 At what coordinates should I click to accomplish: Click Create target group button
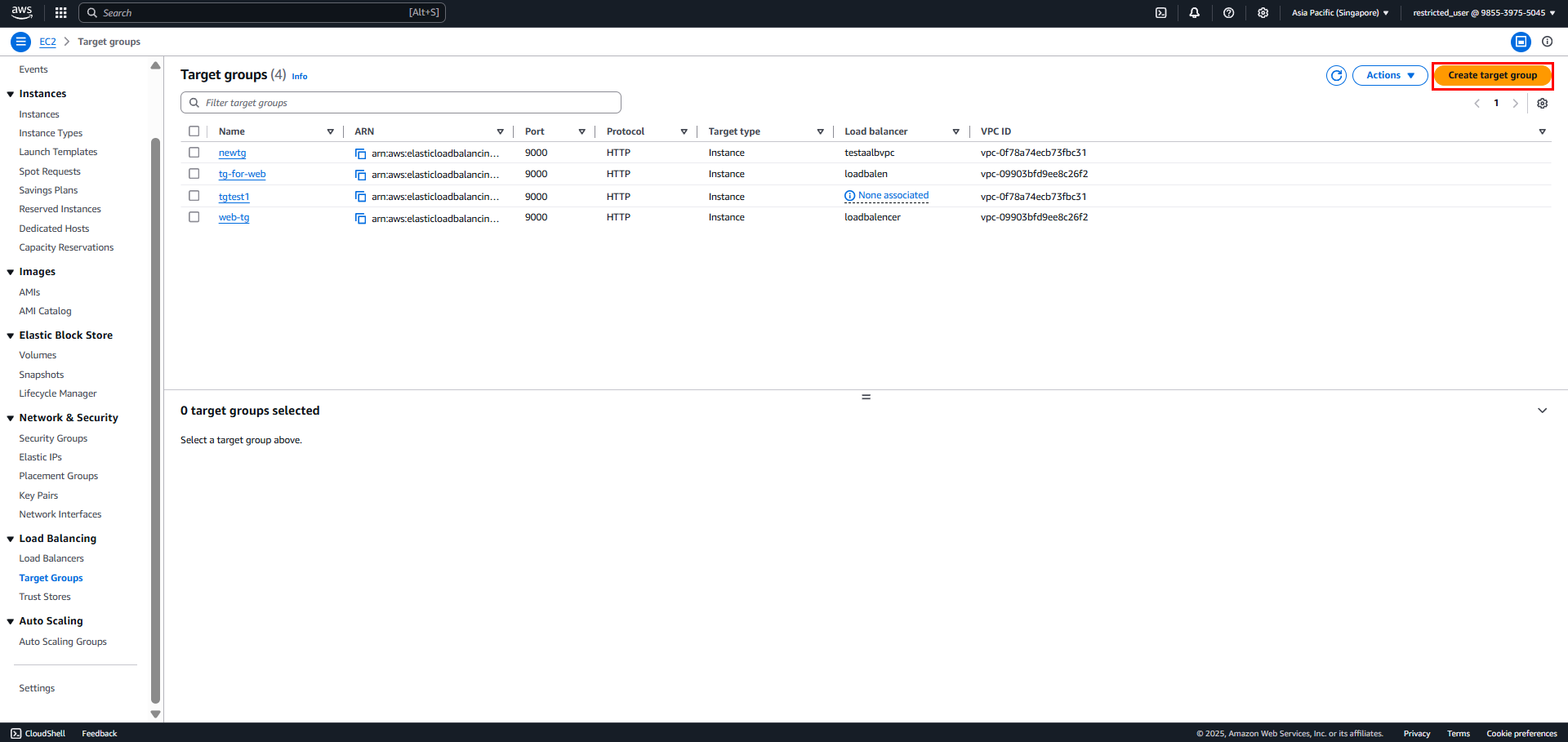point(1492,75)
